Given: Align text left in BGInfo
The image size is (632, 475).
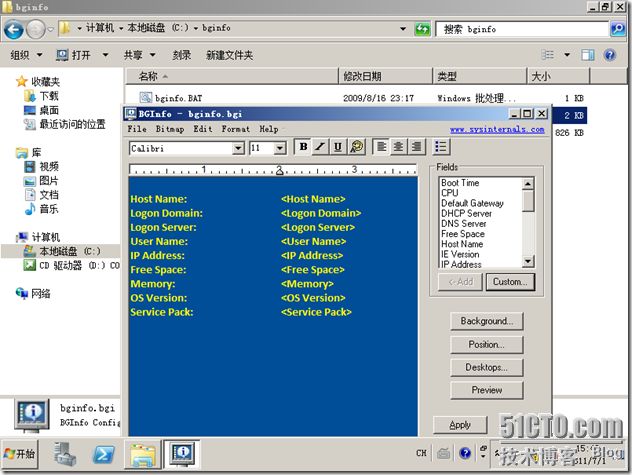Looking at the screenshot, I should (x=381, y=147).
